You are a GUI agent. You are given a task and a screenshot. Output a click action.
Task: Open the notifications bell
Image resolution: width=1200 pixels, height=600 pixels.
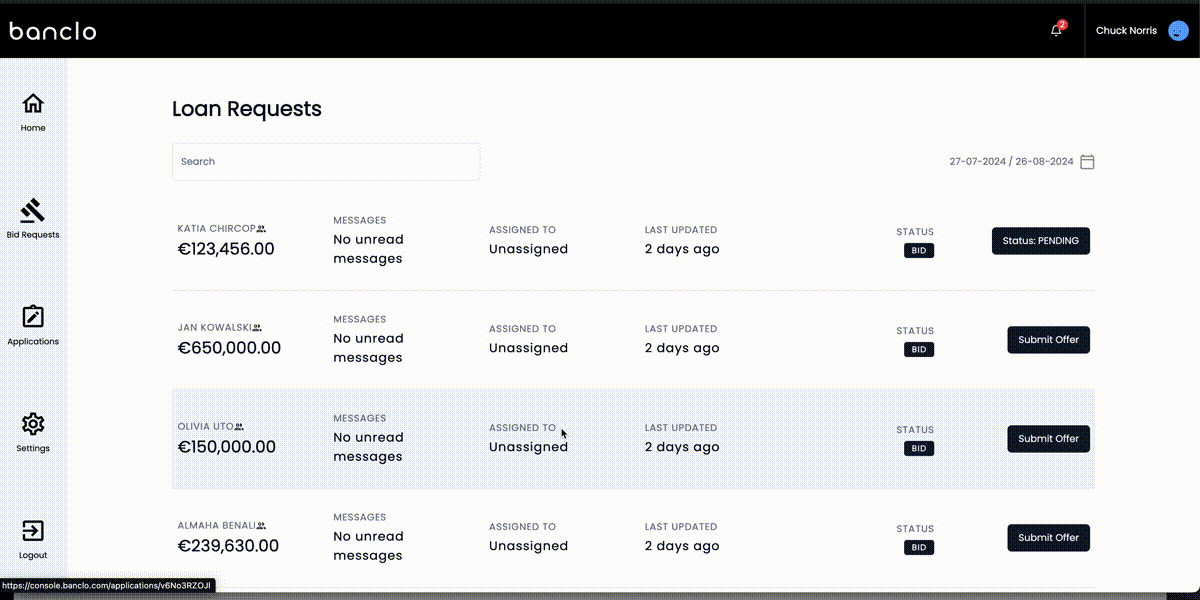coord(1055,31)
